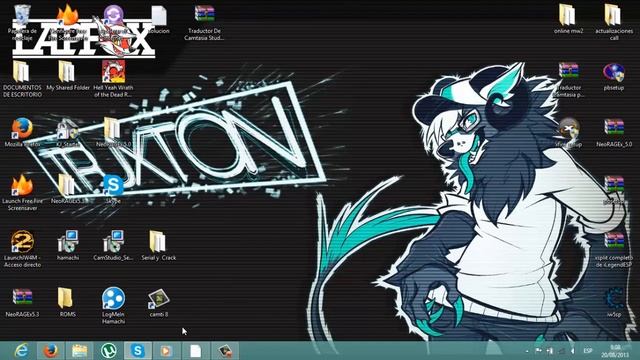Open the Papelera de reciclaje recycle bin
Image resolution: width=640 pixels, height=360 pixels.
(22, 16)
